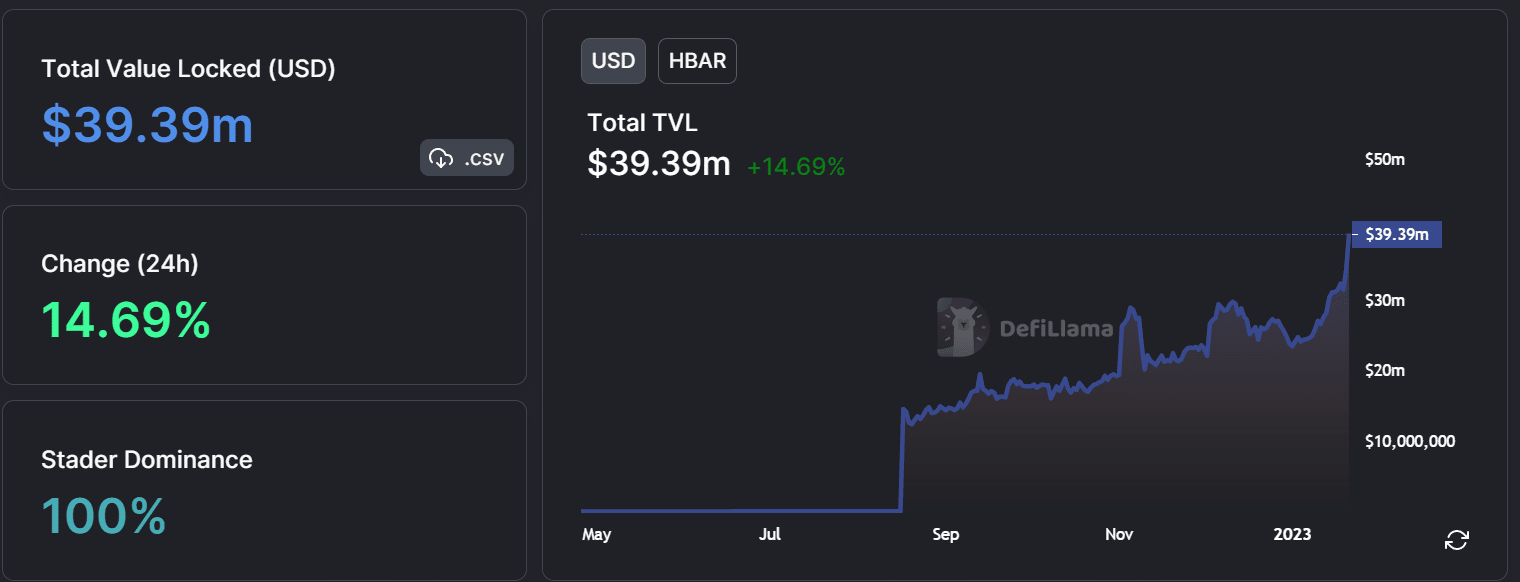Click the cloud download icon beside .csv
This screenshot has width=1520, height=582.
[440, 158]
